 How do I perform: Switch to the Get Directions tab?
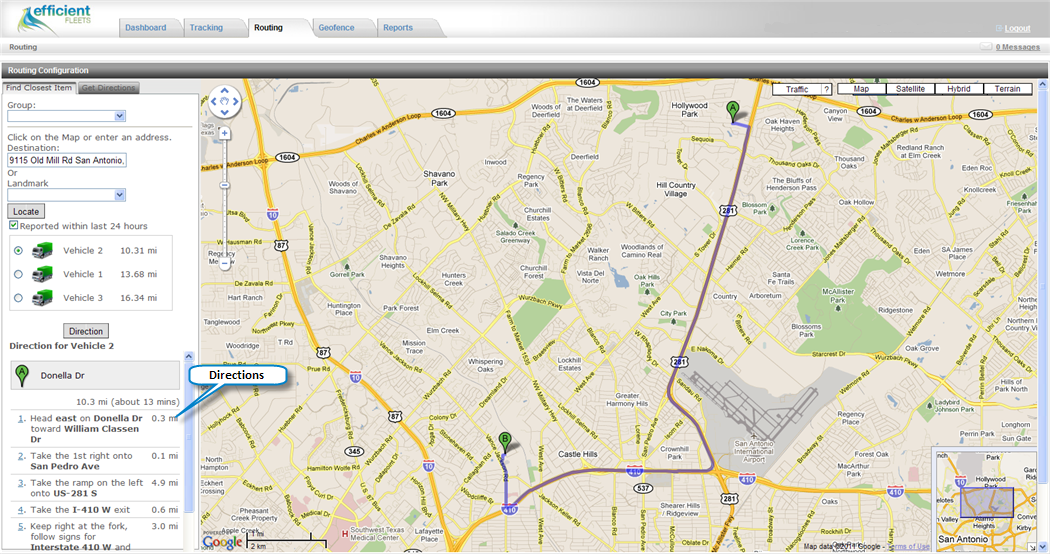tap(108, 88)
